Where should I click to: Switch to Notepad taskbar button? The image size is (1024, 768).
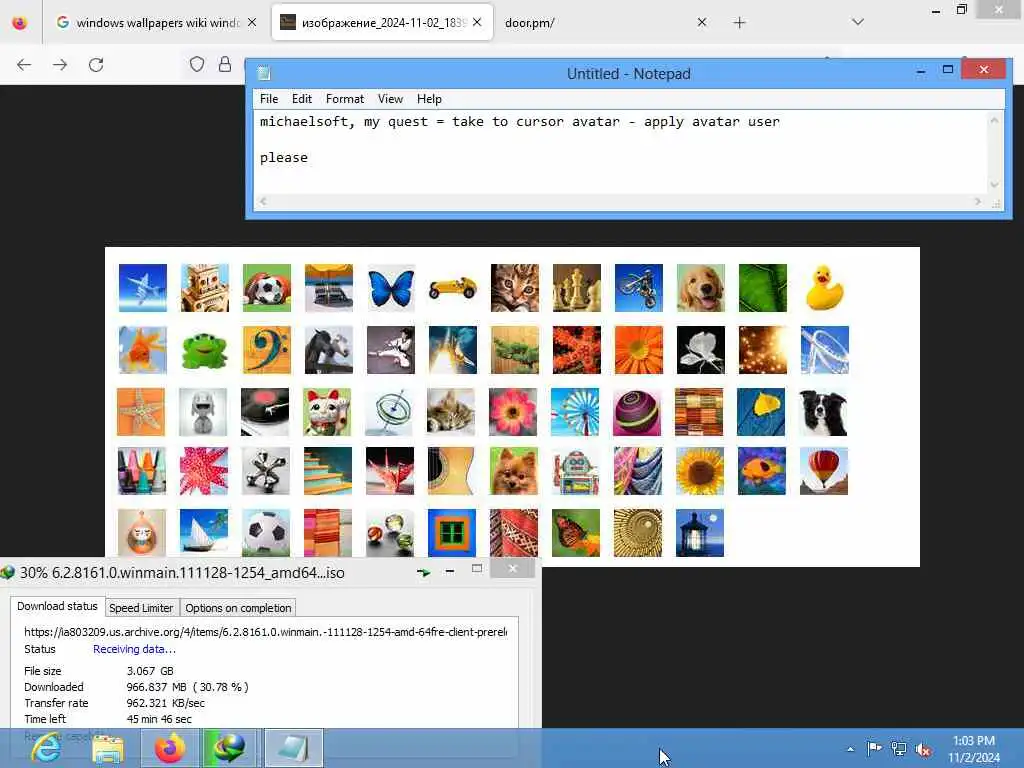293,748
